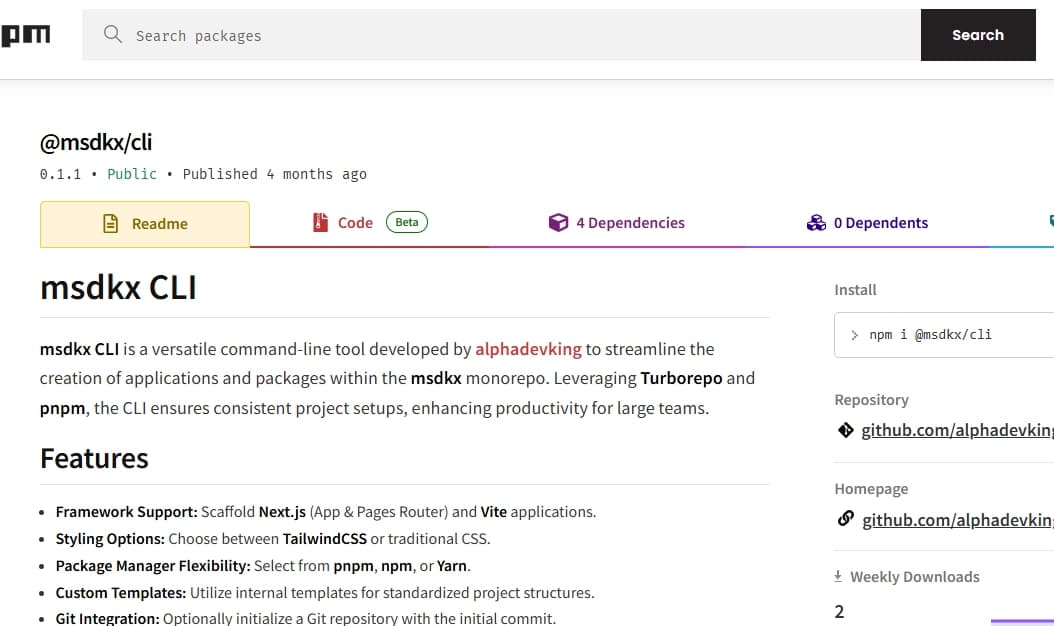This screenshot has width=1054, height=626.
Task: Click the git icon beside the Repository link
Action: coord(843,430)
